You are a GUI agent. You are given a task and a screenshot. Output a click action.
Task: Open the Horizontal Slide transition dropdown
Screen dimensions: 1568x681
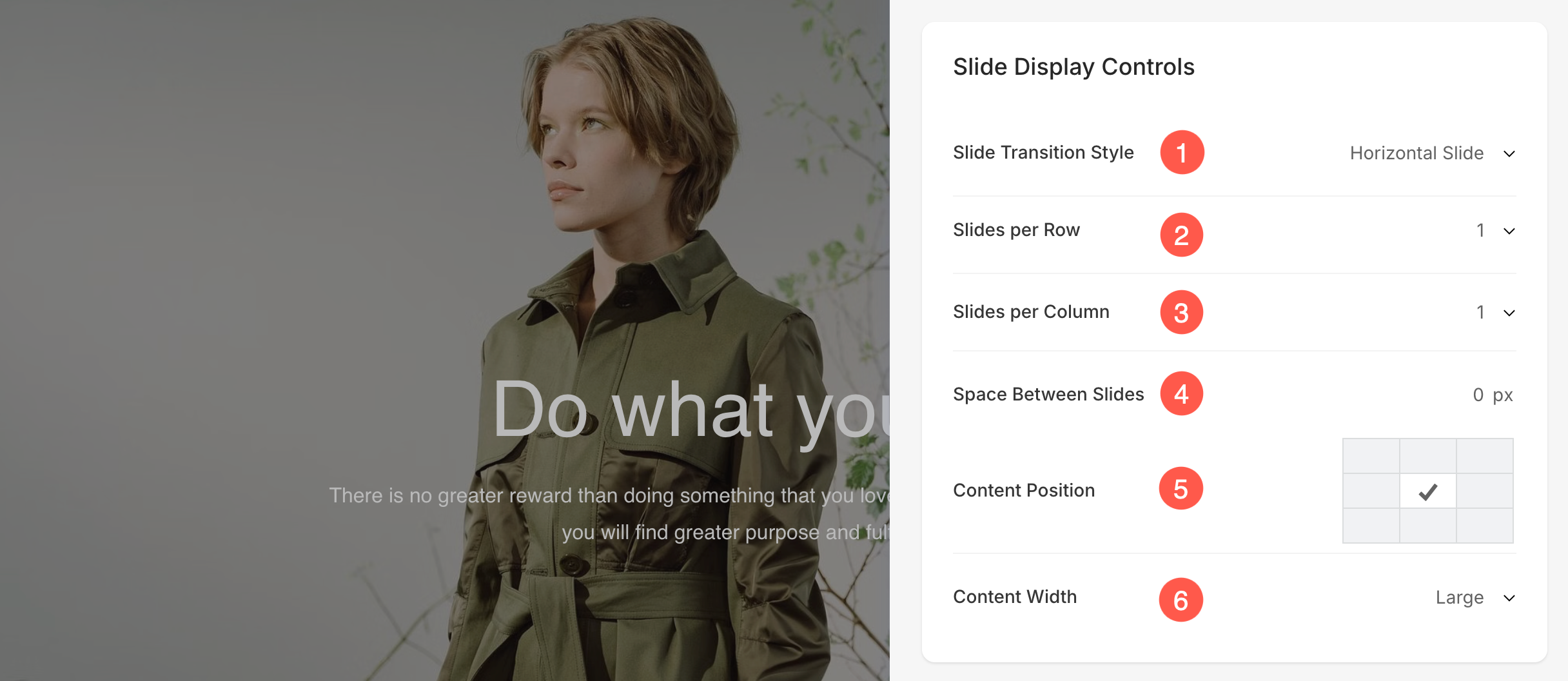pos(1433,153)
